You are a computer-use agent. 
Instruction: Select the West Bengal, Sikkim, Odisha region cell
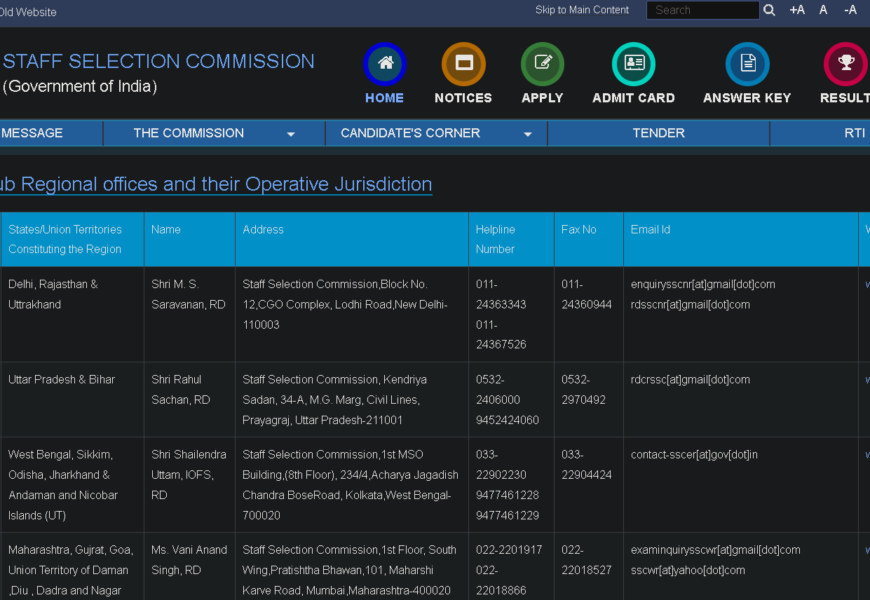coord(72,485)
